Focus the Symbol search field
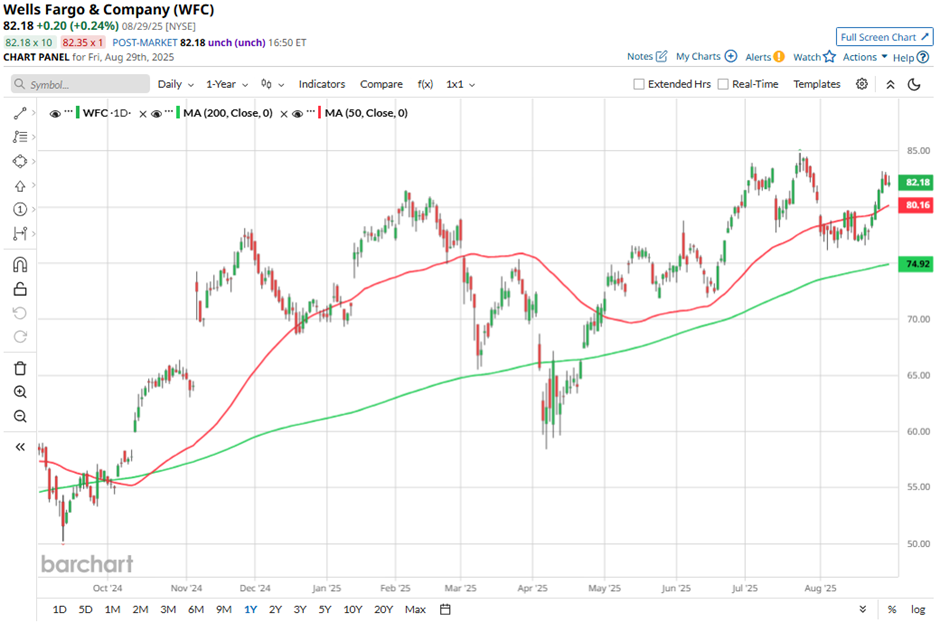 pyautogui.click(x=80, y=85)
